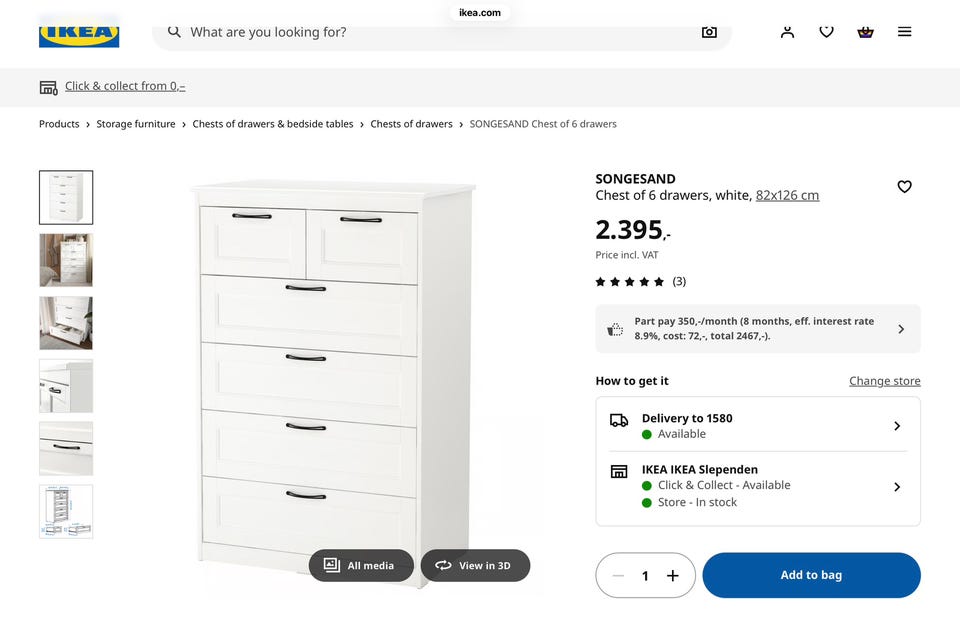Image resolution: width=960 pixels, height=618 pixels.
Task: Open wishlist heart in header
Action: pos(826,32)
